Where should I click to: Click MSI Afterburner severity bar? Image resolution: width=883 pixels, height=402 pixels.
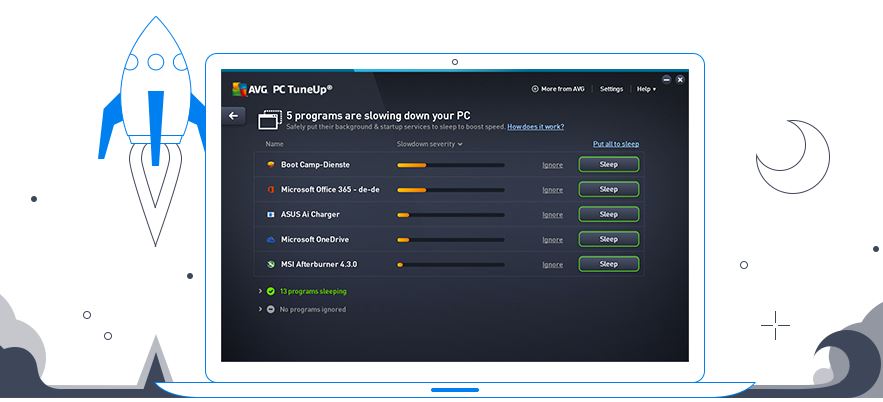(451, 265)
